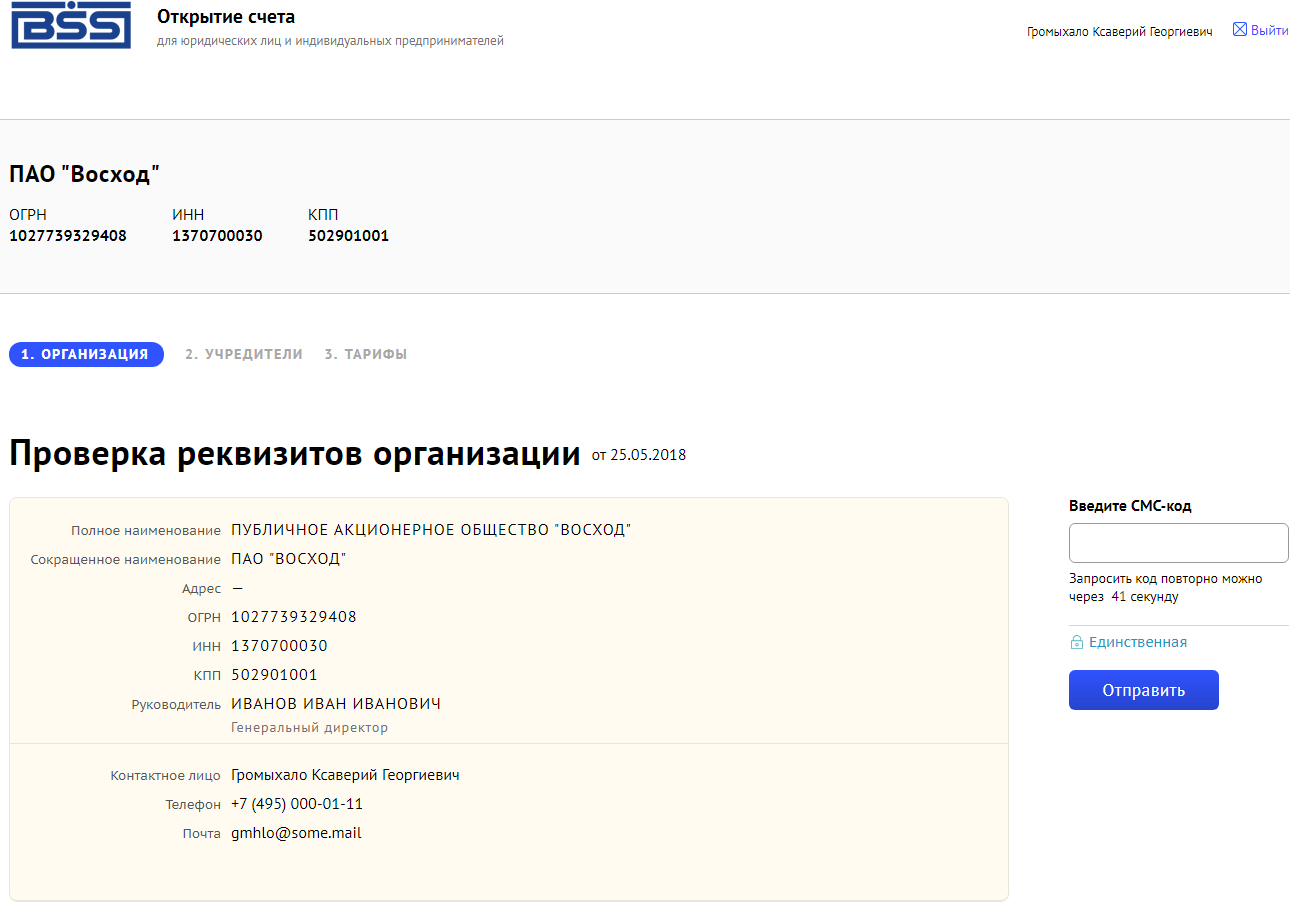Click the Полное наименование label
The width and height of the screenshot is (1290, 902).
[x=146, y=531]
